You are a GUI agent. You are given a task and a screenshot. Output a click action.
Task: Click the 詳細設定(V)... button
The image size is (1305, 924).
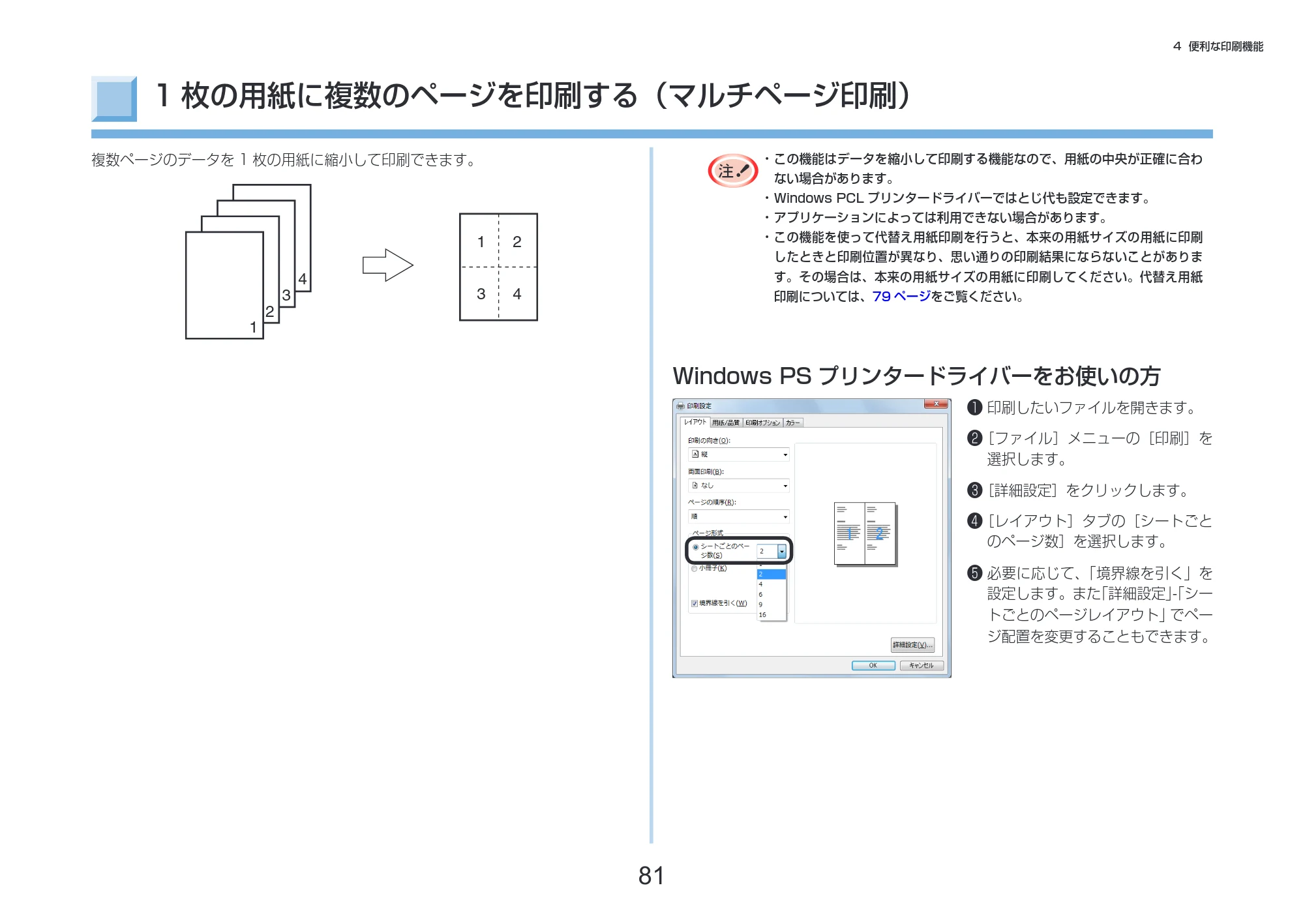(x=912, y=645)
